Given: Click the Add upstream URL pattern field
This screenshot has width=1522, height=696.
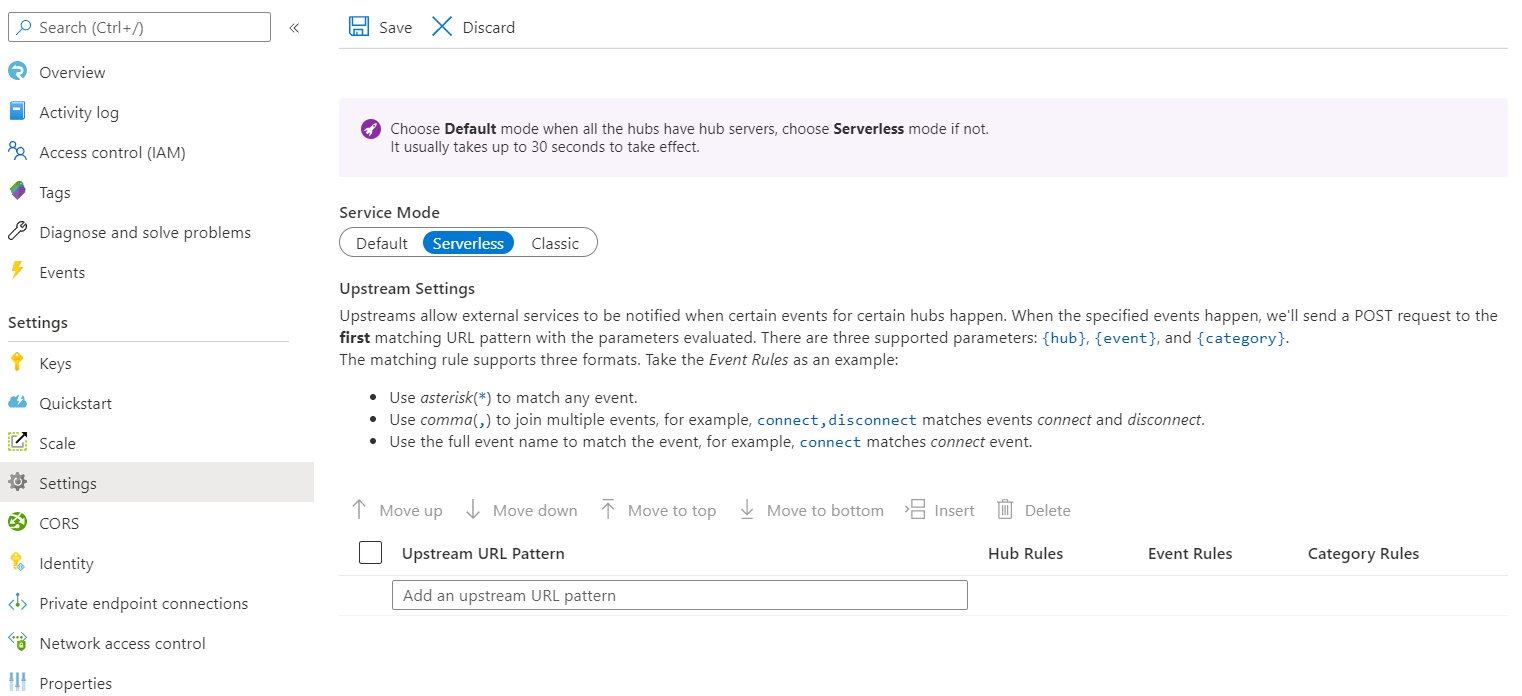Looking at the screenshot, I should click(x=679, y=594).
